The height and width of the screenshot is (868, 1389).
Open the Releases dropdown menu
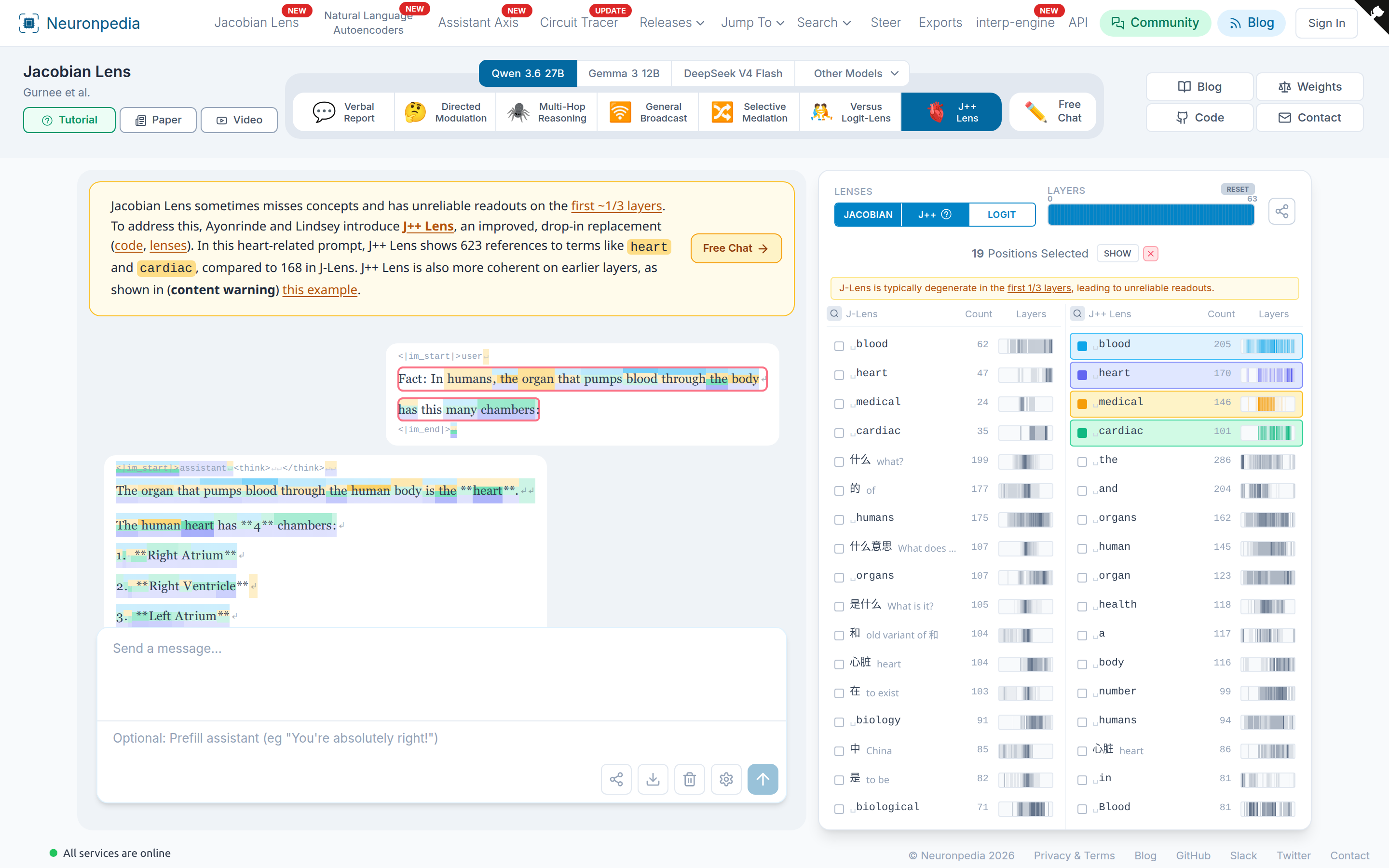671,23
